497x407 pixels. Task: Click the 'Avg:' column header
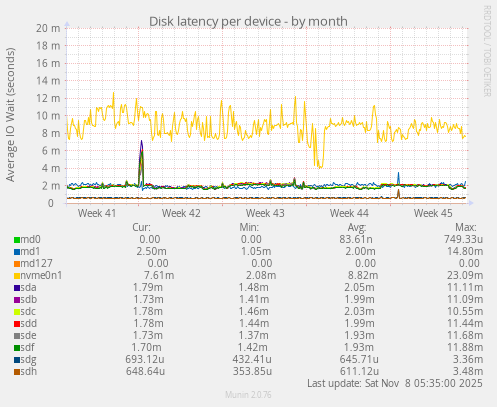point(357,227)
